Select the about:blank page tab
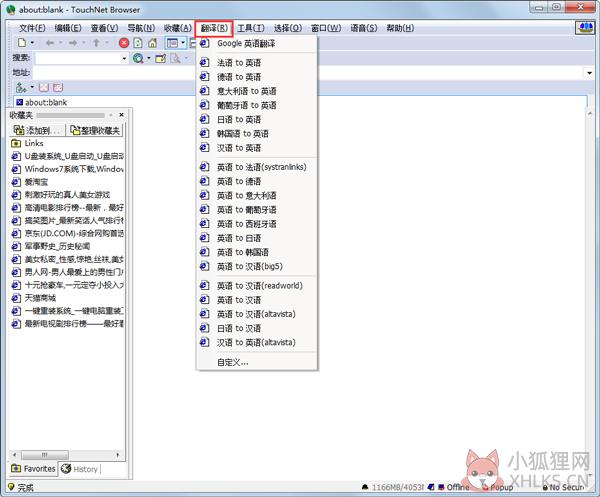The width and height of the screenshot is (600, 497). [x=42, y=102]
